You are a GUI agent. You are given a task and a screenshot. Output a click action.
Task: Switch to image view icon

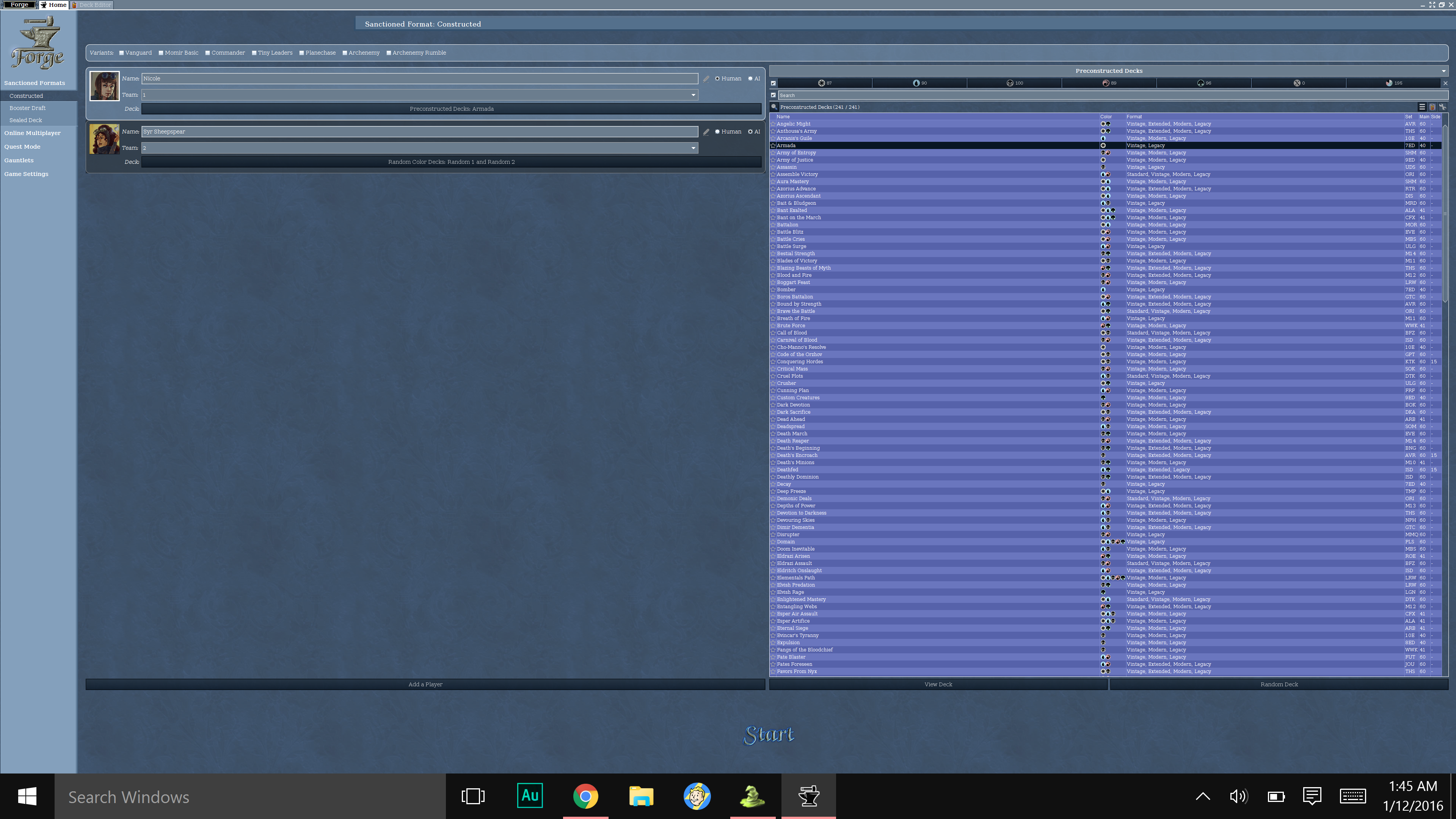[x=1432, y=107]
